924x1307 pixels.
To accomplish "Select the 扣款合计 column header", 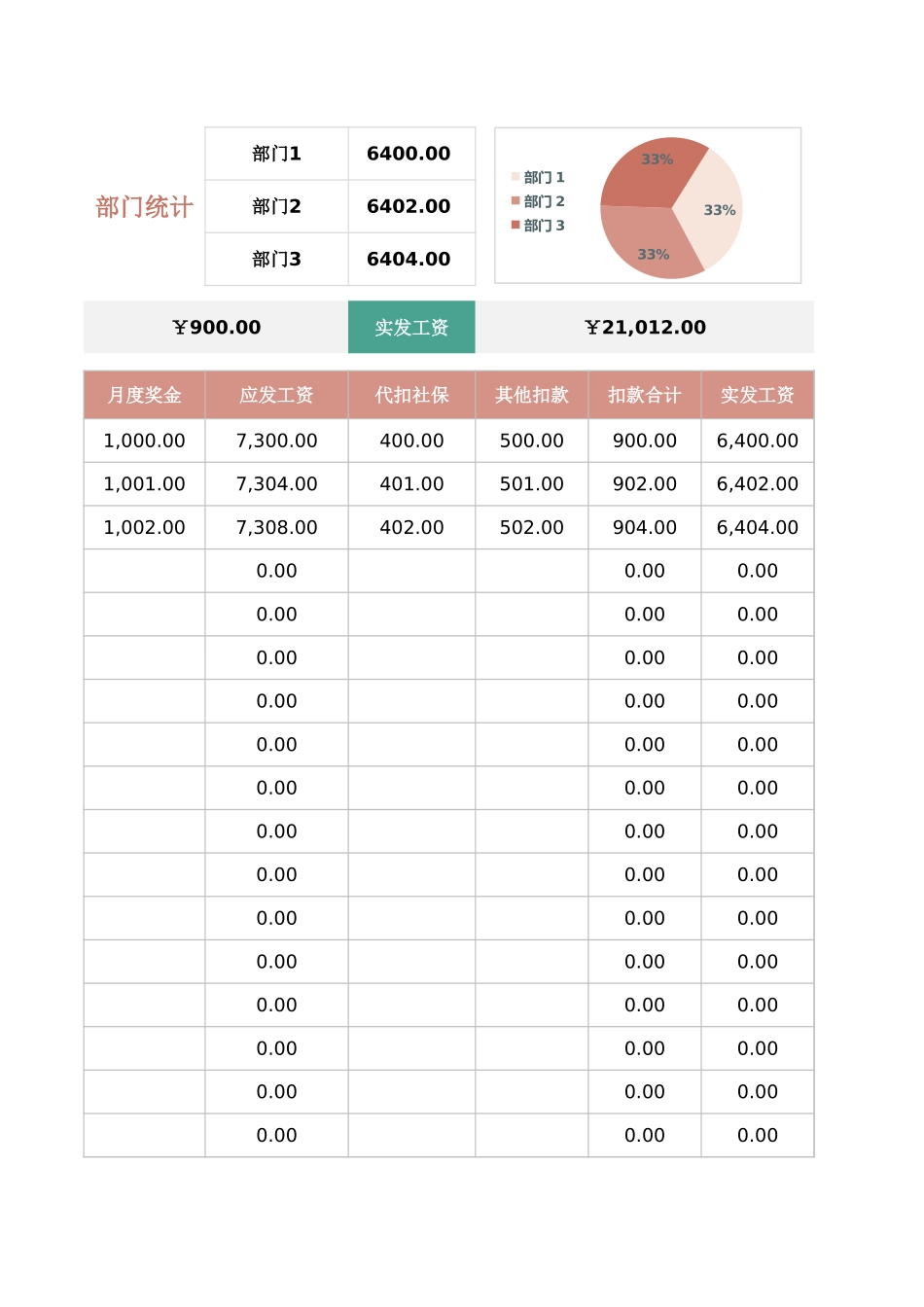I will tap(644, 395).
